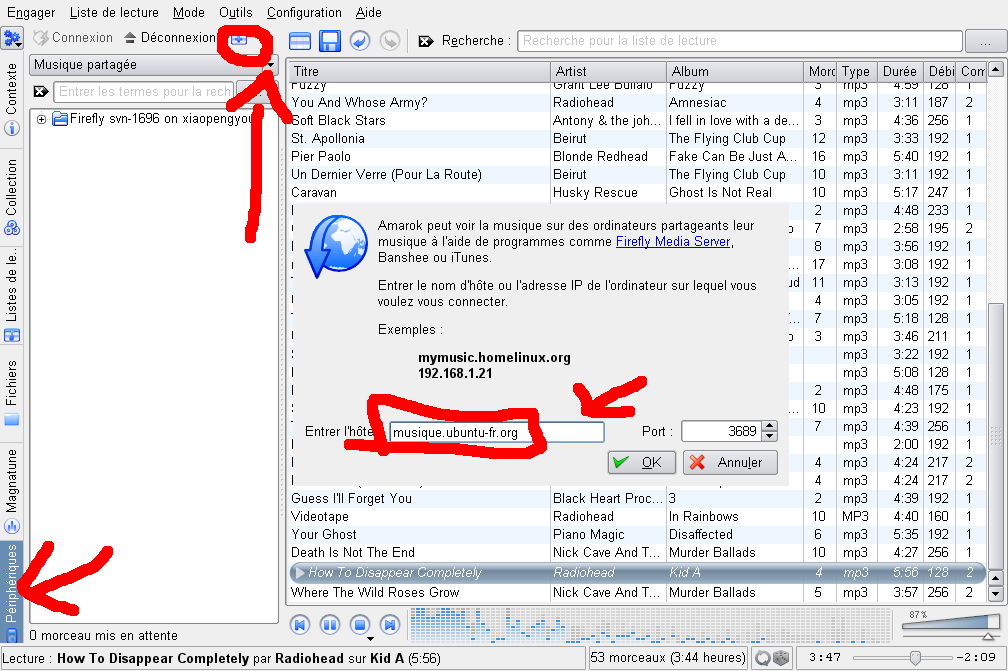Image resolution: width=1008 pixels, height=671 pixels.
Task: Clear the device browser filter with its icon
Action: (41, 91)
